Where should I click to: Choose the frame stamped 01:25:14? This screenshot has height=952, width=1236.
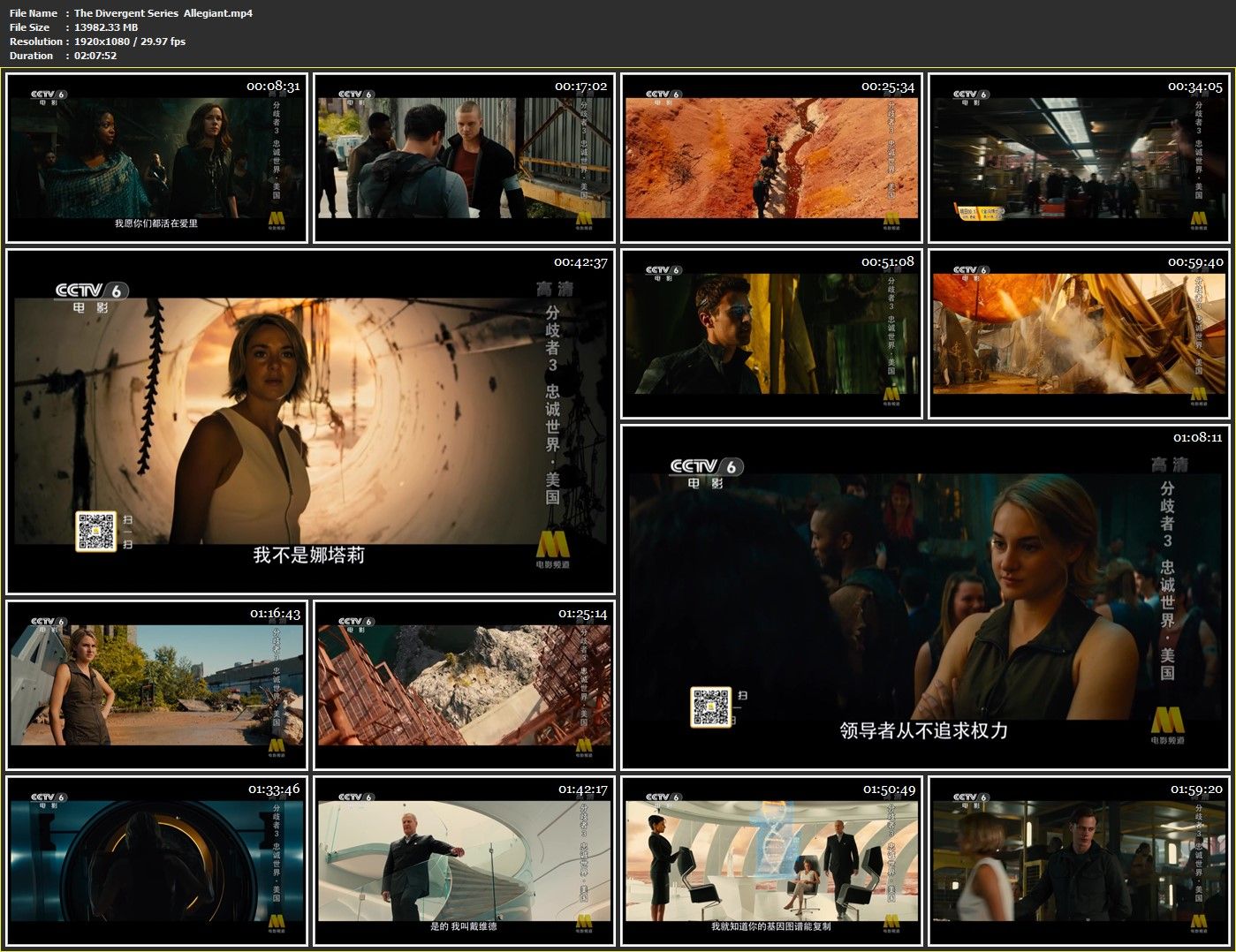[464, 685]
